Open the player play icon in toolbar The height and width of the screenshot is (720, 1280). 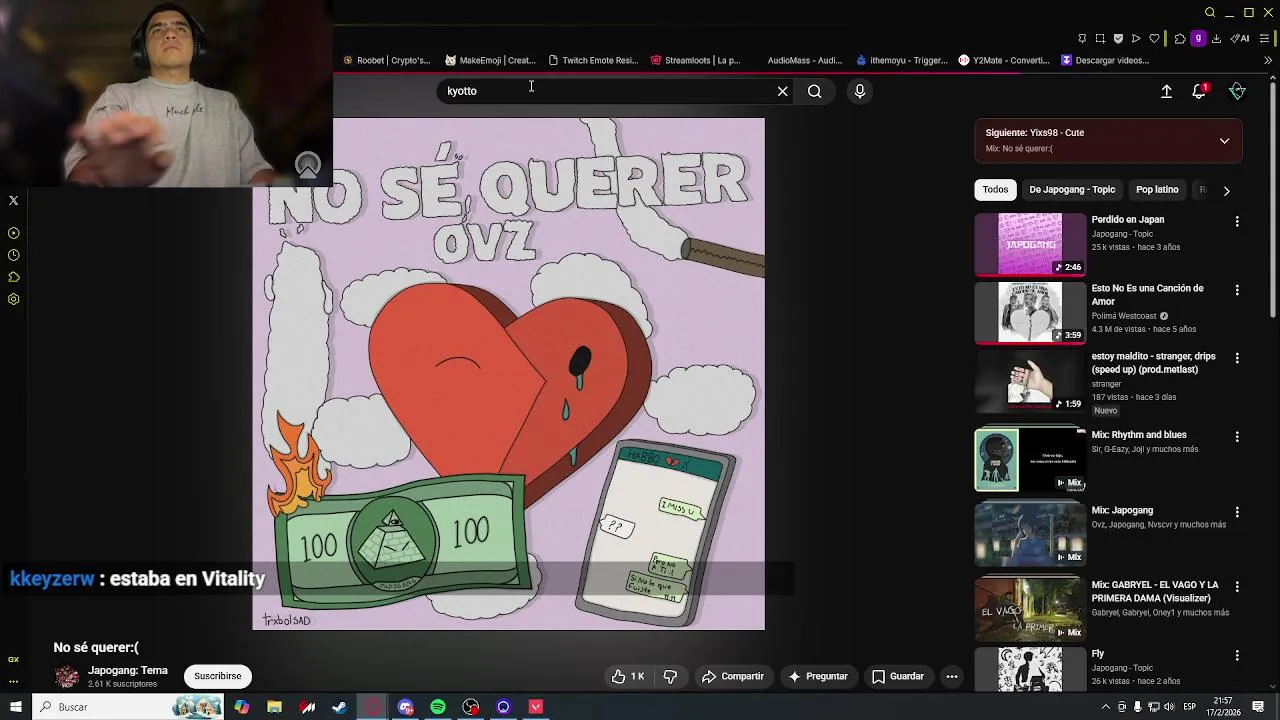coord(1136,39)
